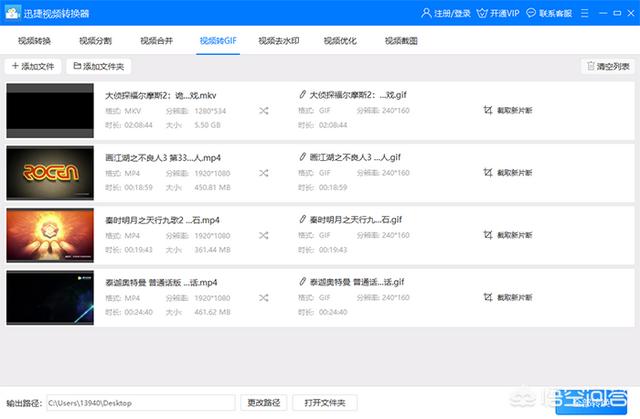Click thumbnail of 泰迦奥特曼 video
Screen dimensions: 640x419
point(50,298)
